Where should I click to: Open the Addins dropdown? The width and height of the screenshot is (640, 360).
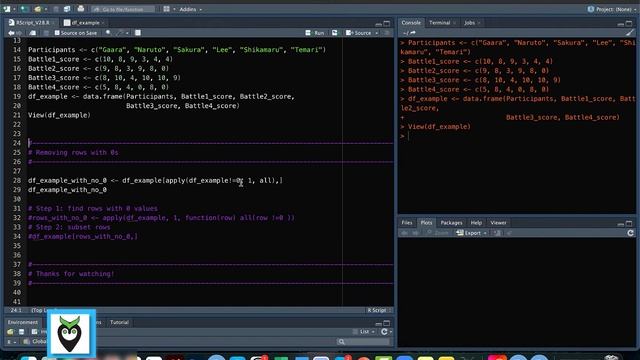click(191, 9)
